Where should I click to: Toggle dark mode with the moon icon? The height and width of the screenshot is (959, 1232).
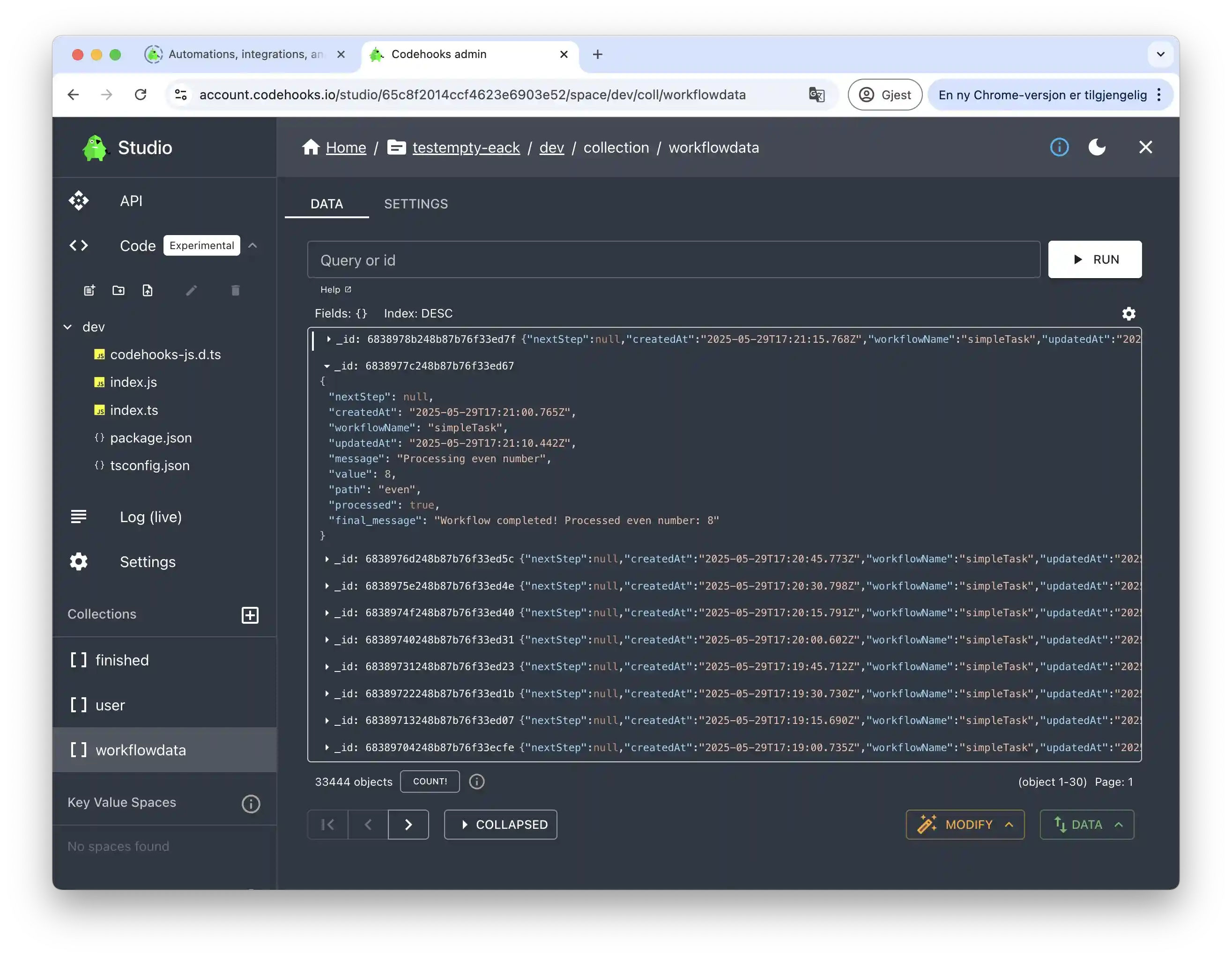[1097, 147]
